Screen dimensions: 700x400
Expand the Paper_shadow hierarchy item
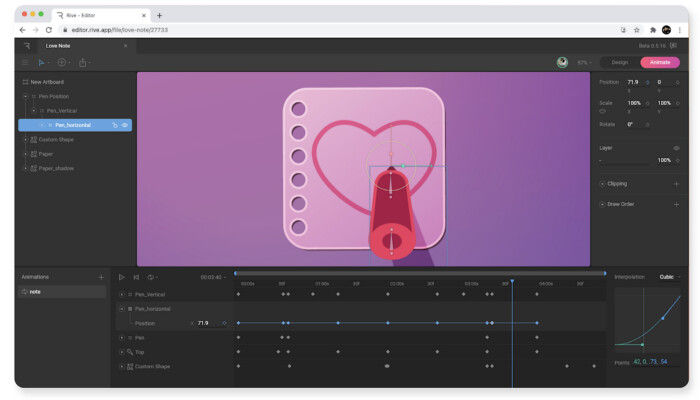pos(25,168)
